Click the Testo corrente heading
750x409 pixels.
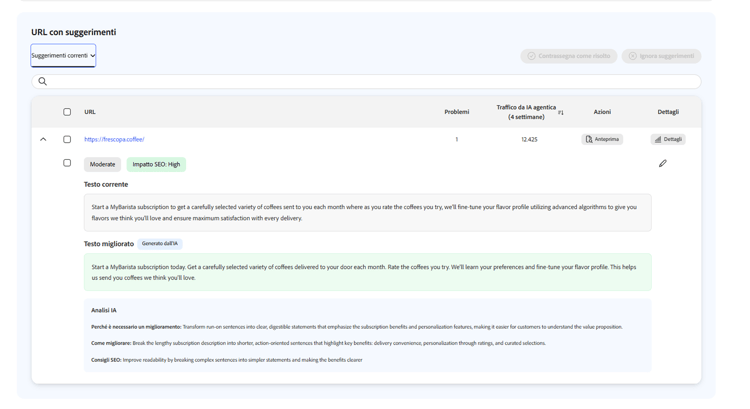tap(106, 184)
